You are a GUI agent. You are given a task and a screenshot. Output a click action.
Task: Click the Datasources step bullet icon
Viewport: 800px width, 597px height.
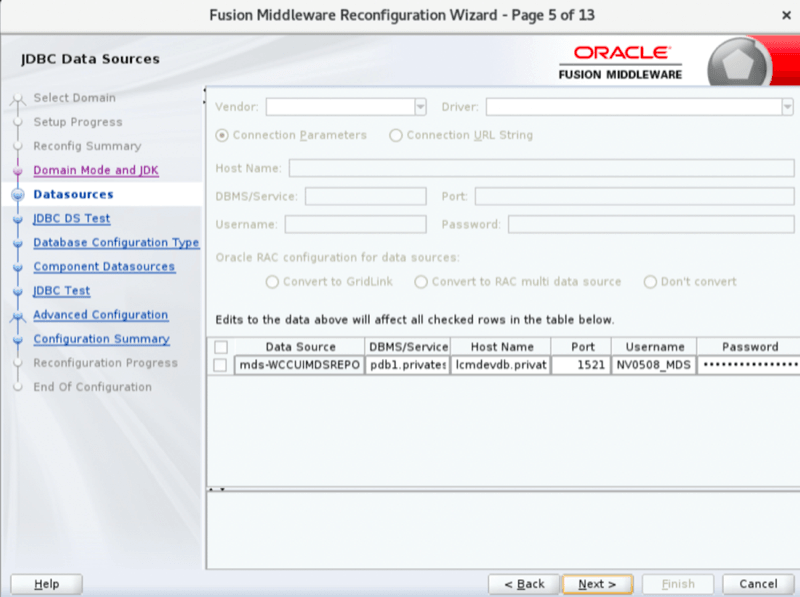(18, 194)
